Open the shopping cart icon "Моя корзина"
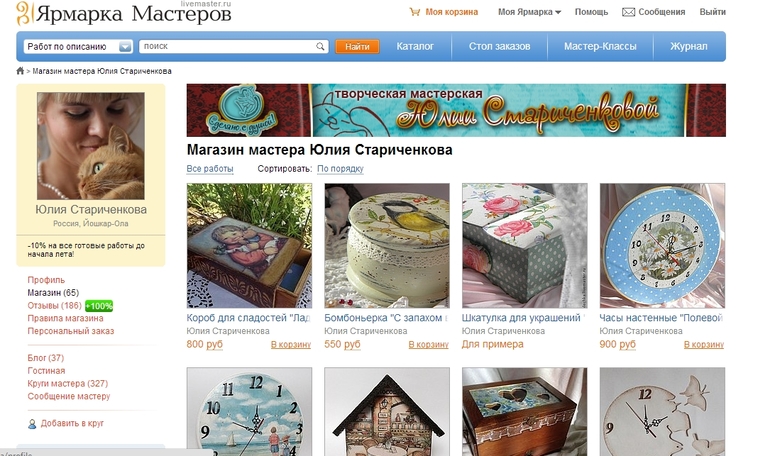Viewport: 770px width, 456px height. click(x=415, y=12)
